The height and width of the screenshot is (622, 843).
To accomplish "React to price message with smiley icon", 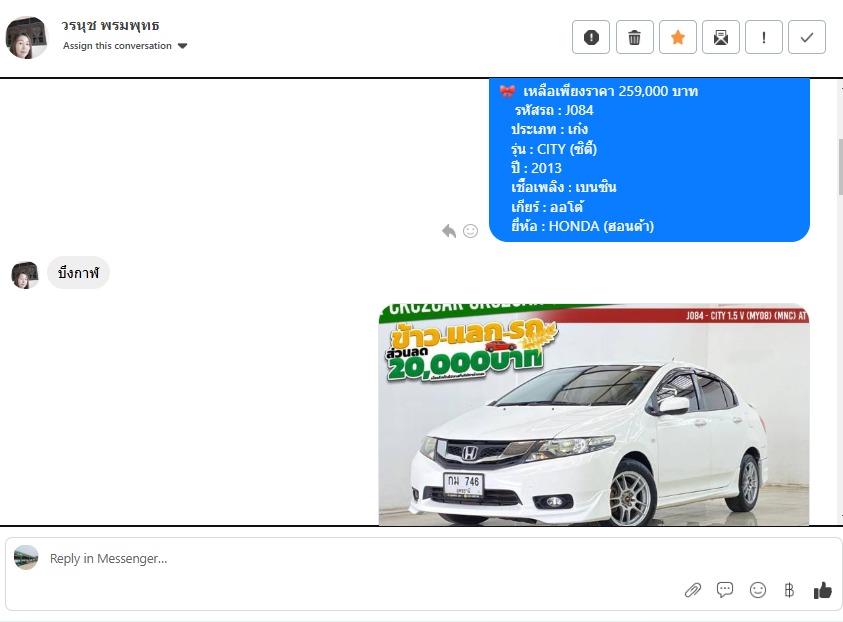I will coord(470,231).
